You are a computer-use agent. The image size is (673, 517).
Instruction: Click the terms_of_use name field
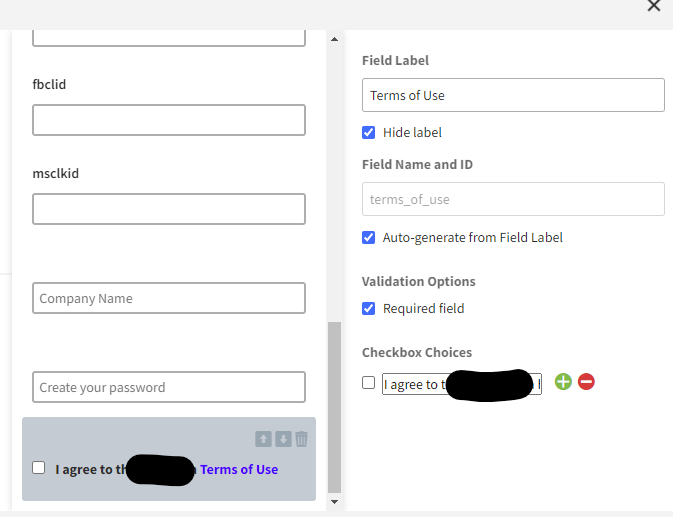513,199
